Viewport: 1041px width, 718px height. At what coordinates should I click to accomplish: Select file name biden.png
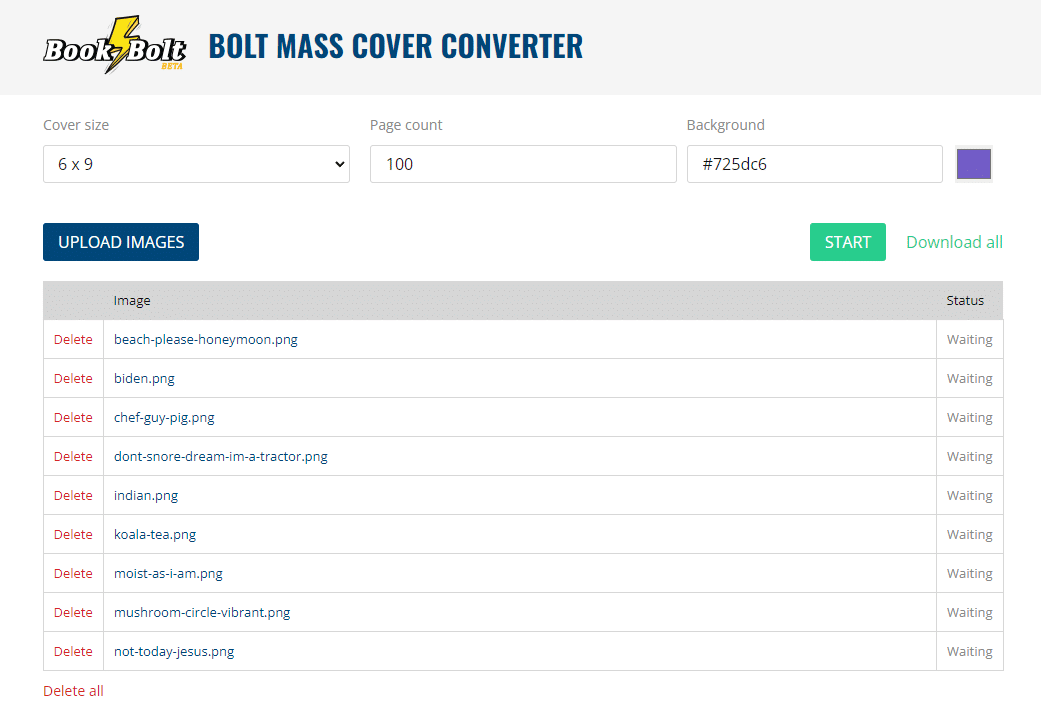tap(144, 379)
